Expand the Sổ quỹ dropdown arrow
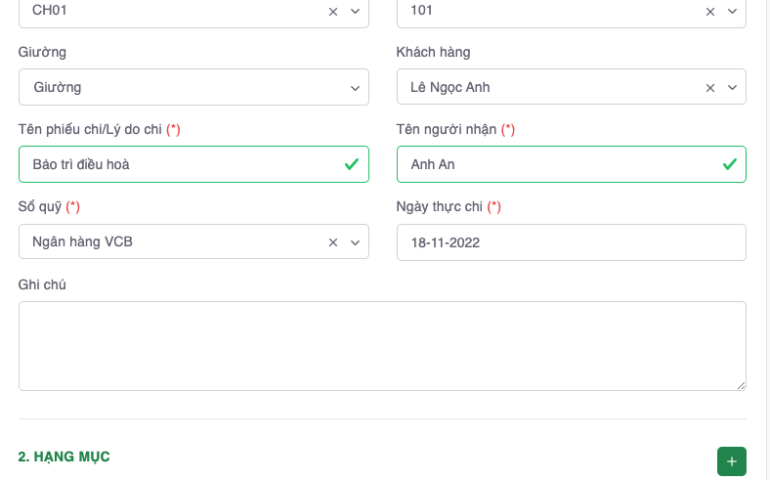Screen dimensions: 770x480 click(x=355, y=242)
